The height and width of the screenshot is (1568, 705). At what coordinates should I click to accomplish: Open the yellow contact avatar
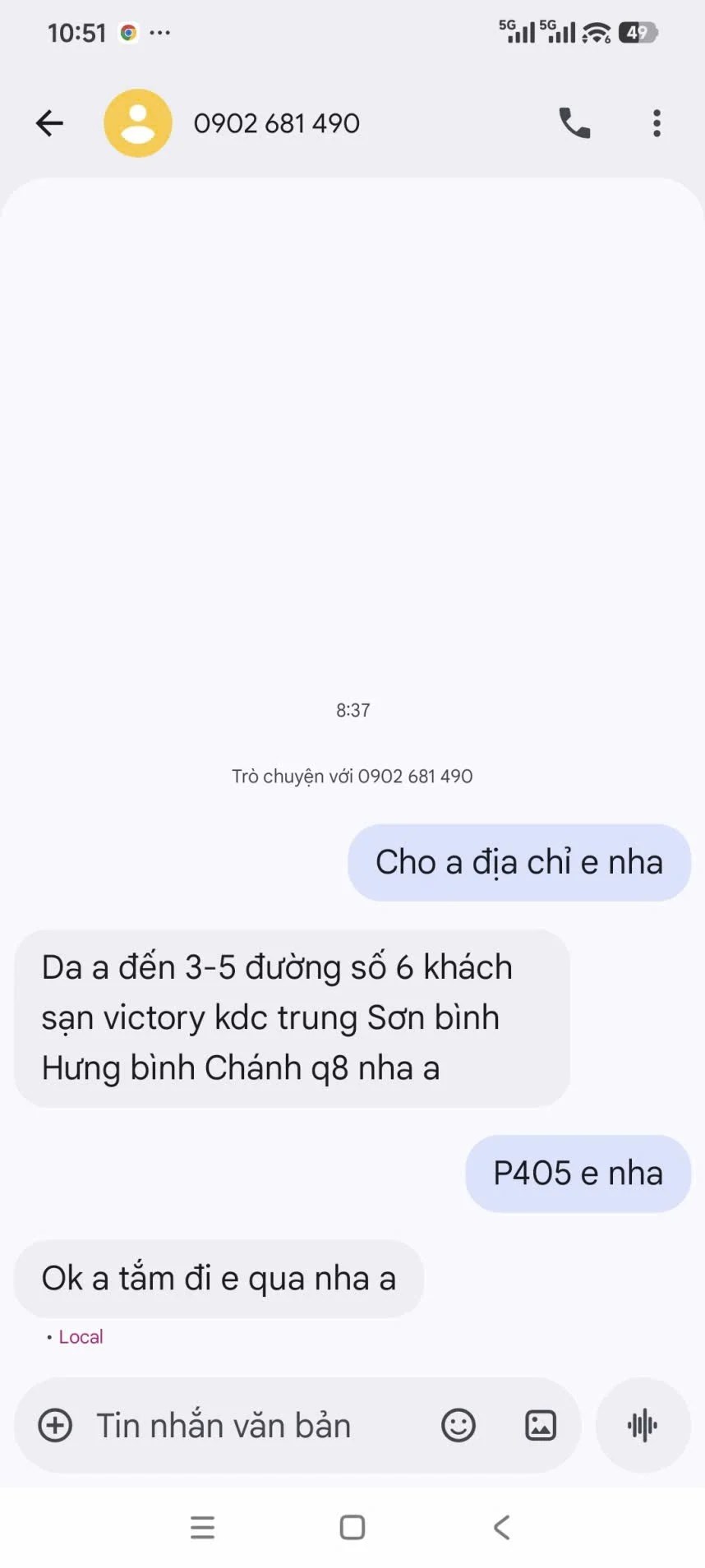[138, 123]
